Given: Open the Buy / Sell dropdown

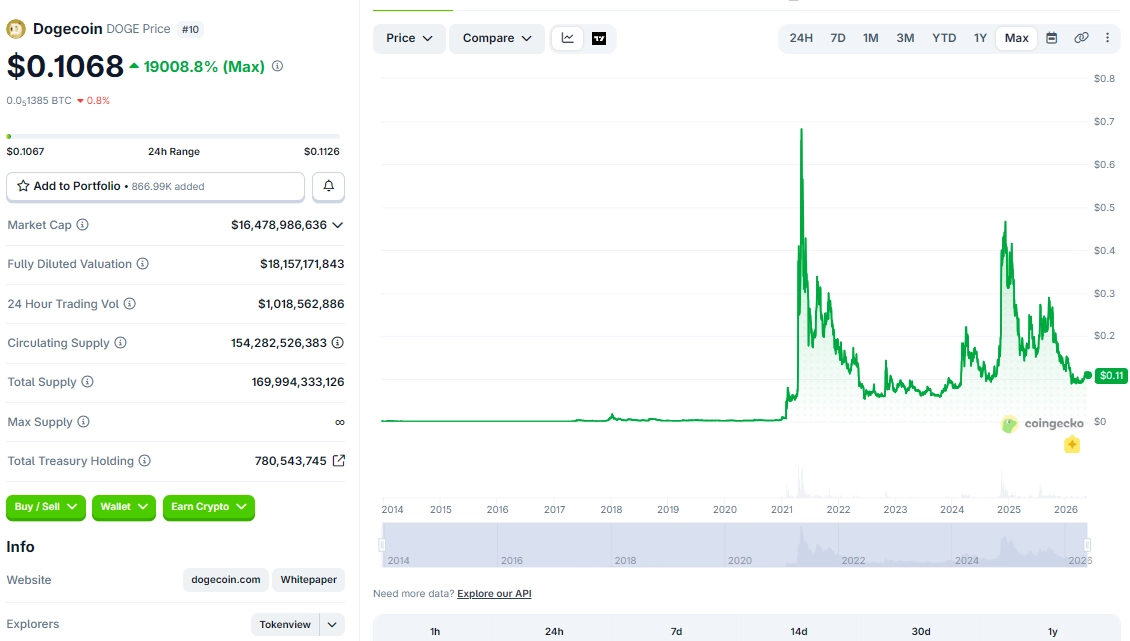Looking at the screenshot, I should coord(46,507).
